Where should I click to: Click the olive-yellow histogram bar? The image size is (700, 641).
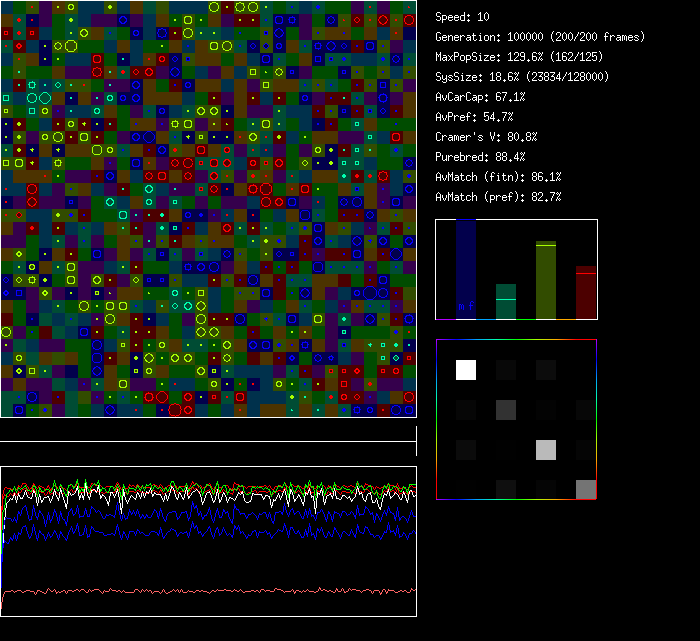546,280
